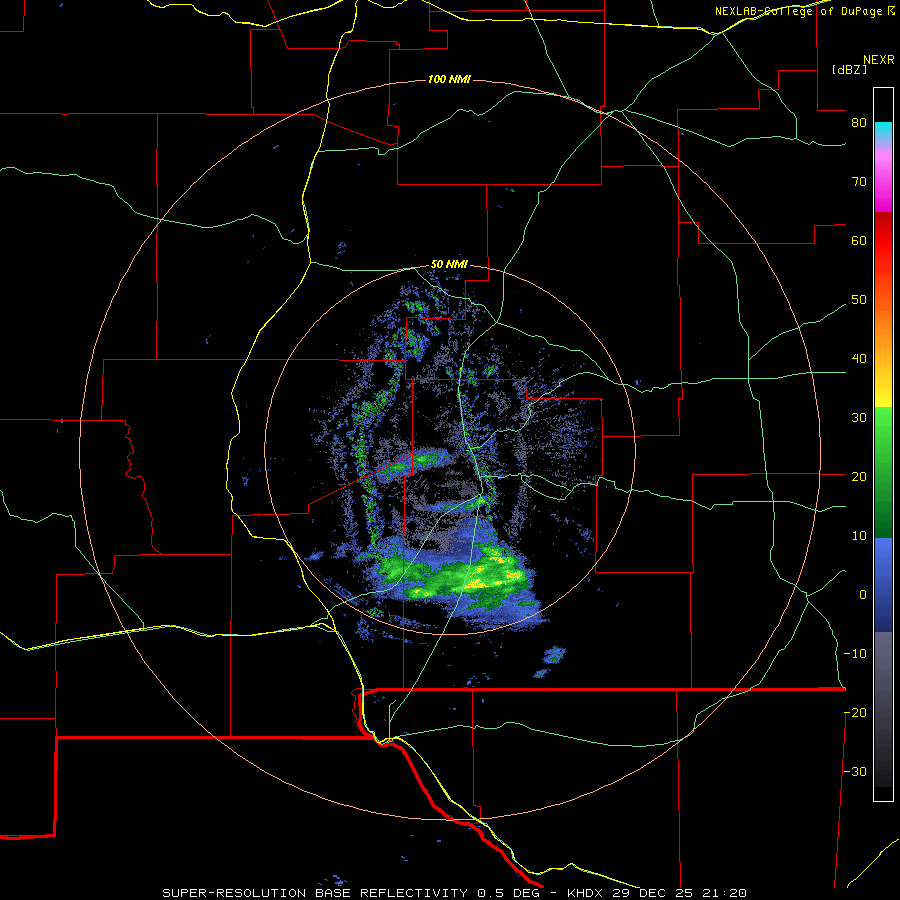Click the 0 dBZ scale value
This screenshot has height=900, width=900.
coord(863,595)
